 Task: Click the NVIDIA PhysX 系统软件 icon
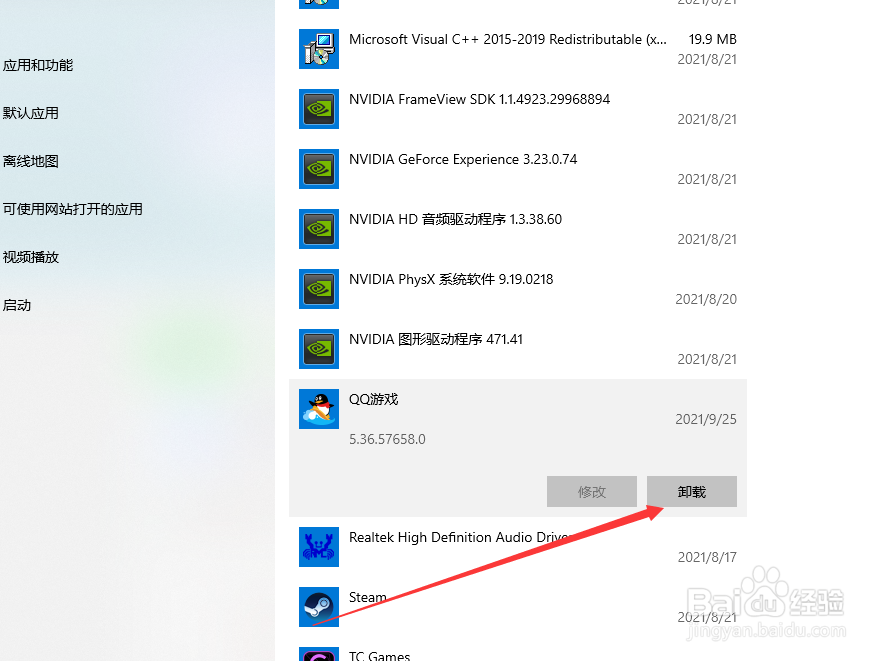pyautogui.click(x=319, y=289)
